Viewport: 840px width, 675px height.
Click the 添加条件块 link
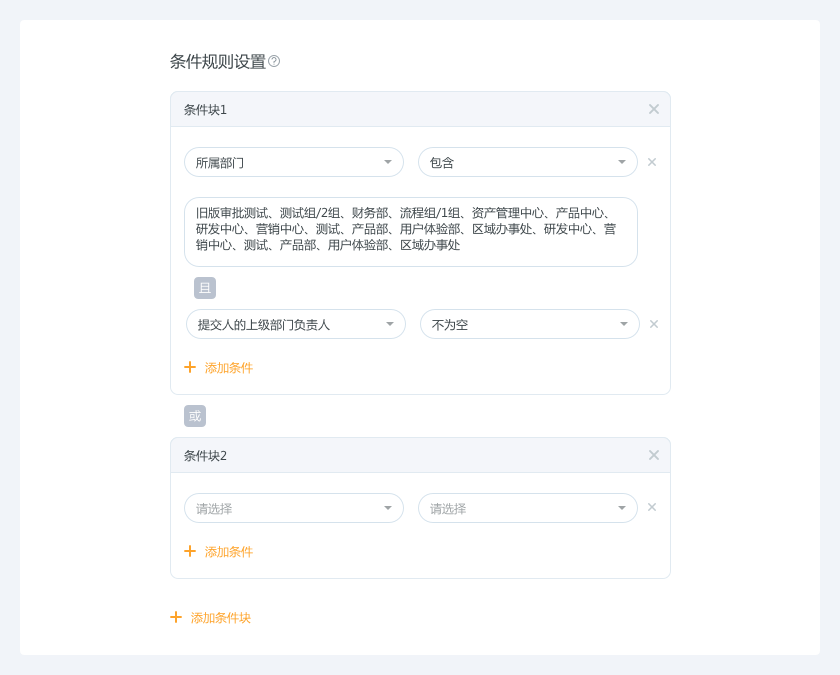pos(221,618)
